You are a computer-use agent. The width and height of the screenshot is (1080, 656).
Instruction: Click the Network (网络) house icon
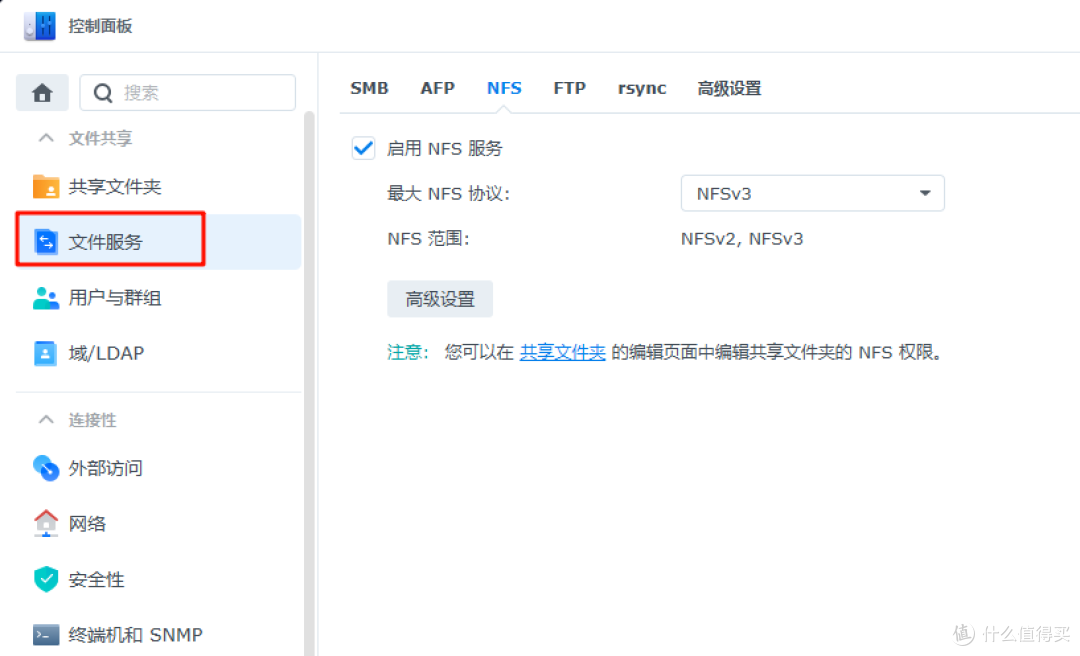coord(46,523)
